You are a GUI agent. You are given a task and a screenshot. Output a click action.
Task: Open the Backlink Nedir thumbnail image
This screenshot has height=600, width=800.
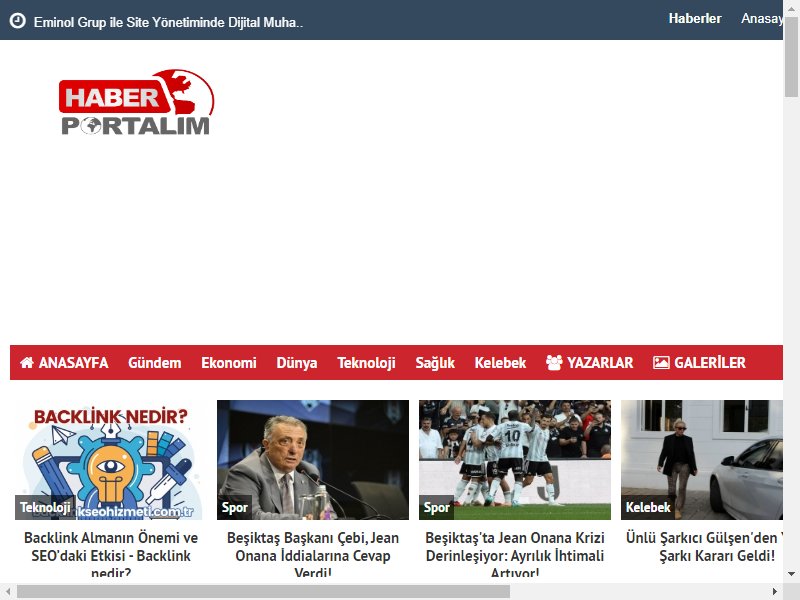point(111,460)
